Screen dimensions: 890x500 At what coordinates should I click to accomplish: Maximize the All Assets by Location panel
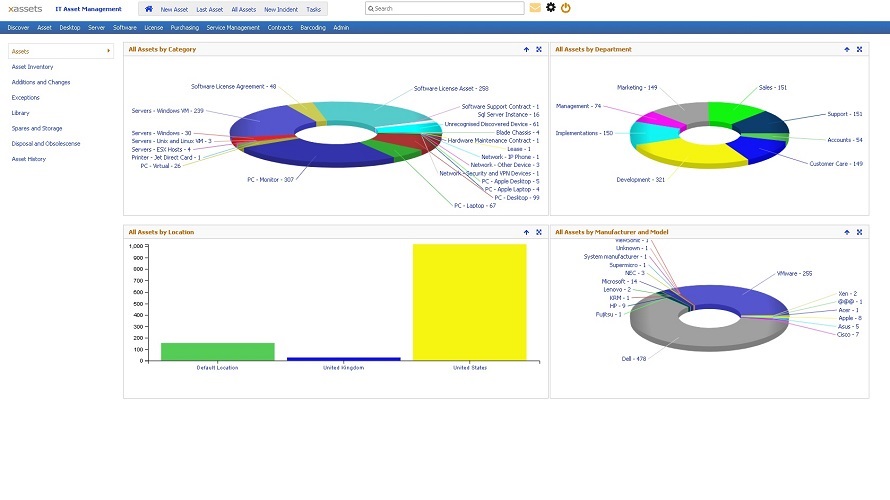(x=539, y=232)
